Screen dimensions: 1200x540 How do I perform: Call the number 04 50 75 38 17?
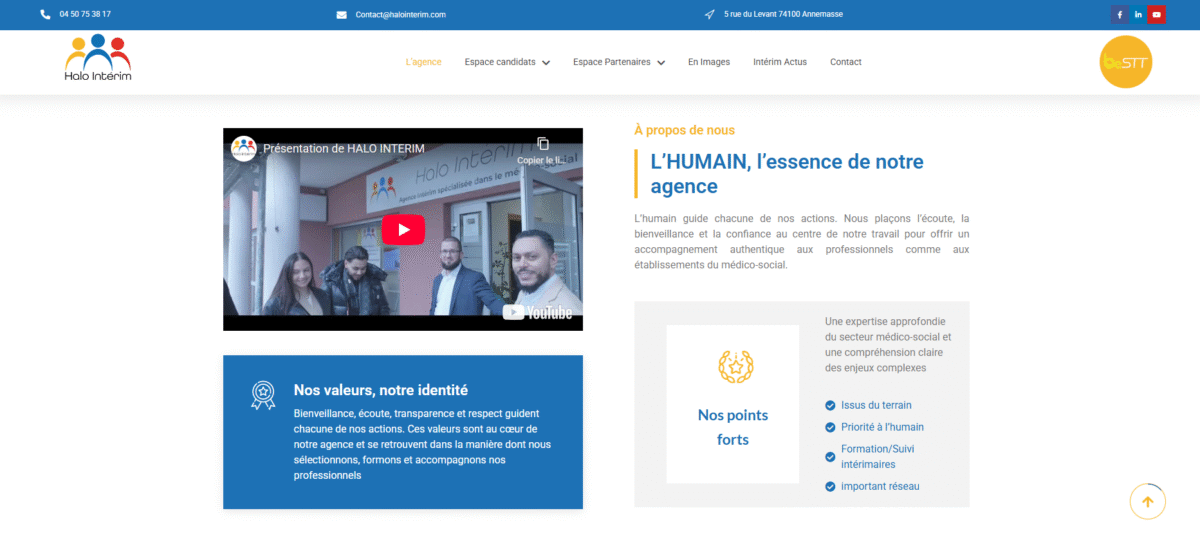click(85, 15)
